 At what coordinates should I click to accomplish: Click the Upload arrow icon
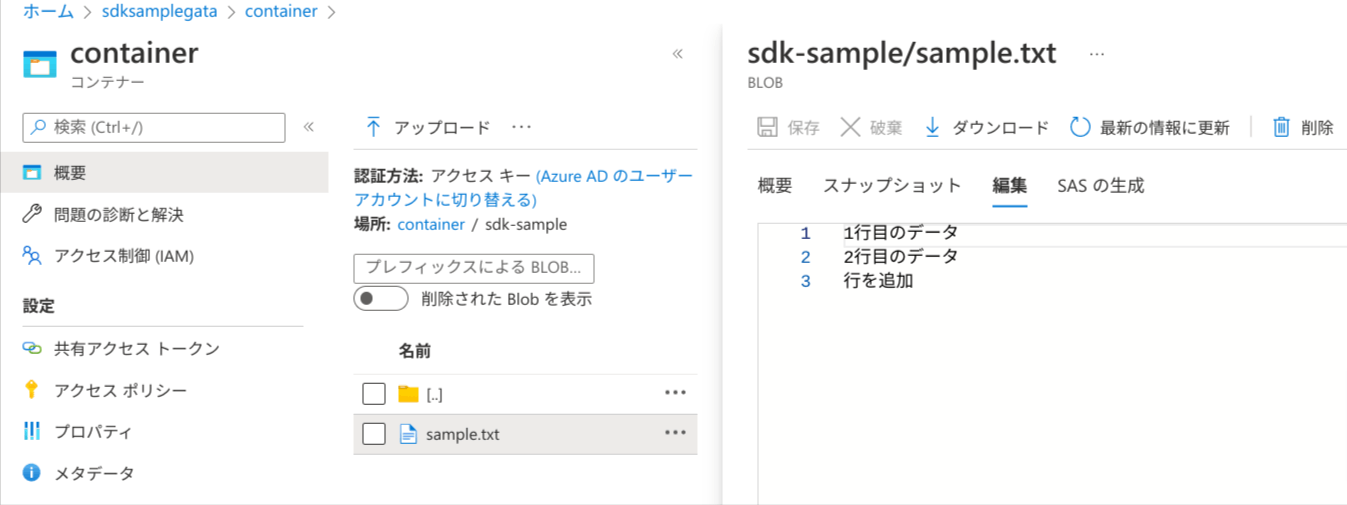tap(373, 127)
